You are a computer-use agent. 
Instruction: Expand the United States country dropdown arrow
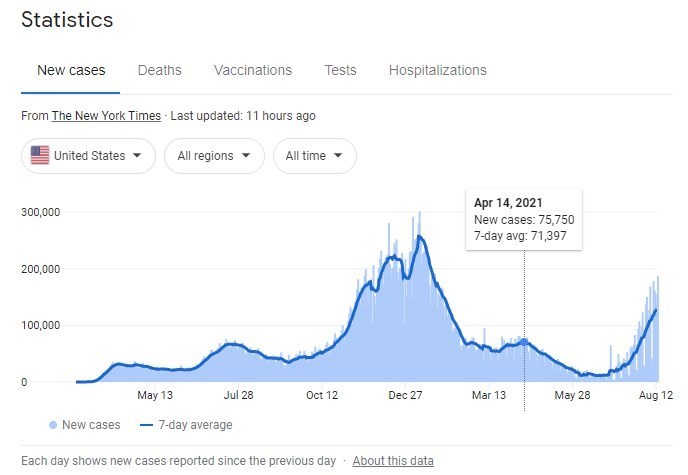point(136,156)
